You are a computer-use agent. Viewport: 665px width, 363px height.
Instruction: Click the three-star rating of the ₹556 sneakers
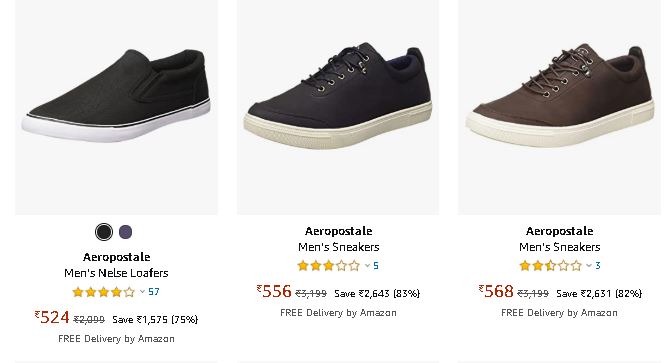pos(328,266)
